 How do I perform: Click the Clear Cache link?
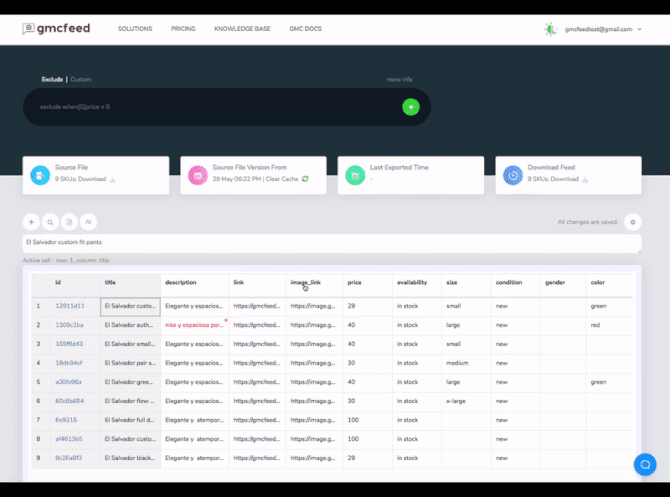282,179
